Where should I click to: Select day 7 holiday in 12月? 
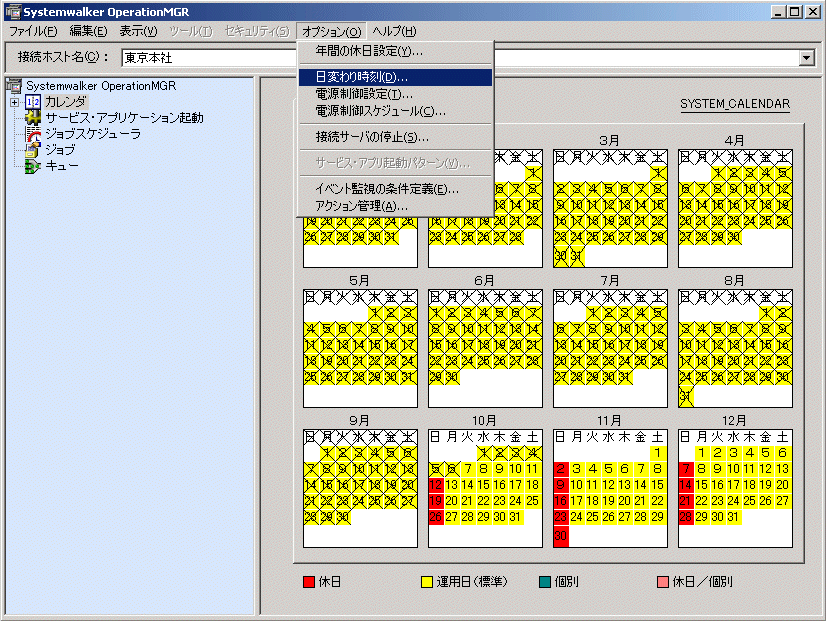[686, 469]
